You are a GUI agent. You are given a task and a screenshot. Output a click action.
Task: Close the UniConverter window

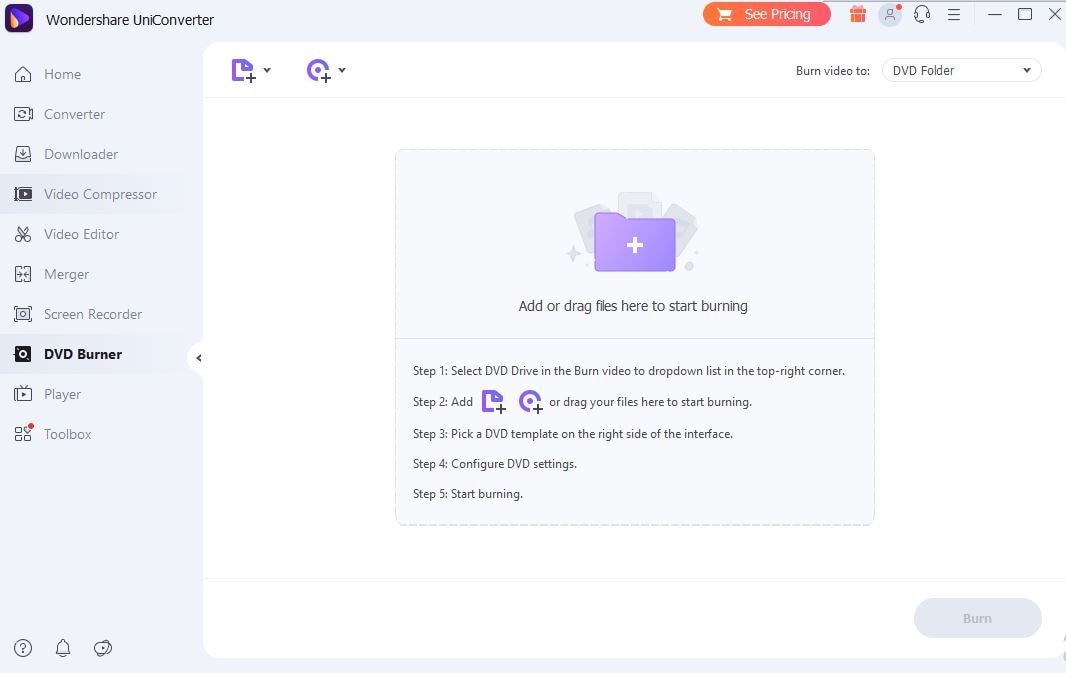click(x=1055, y=14)
